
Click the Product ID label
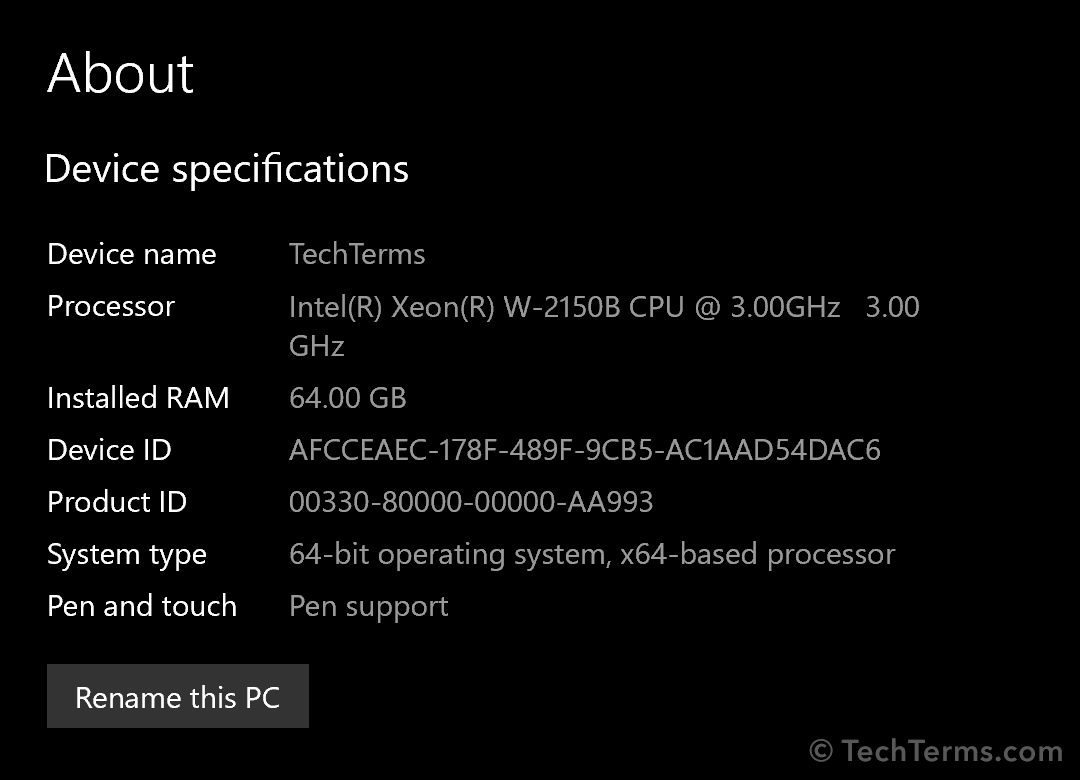tap(117, 502)
